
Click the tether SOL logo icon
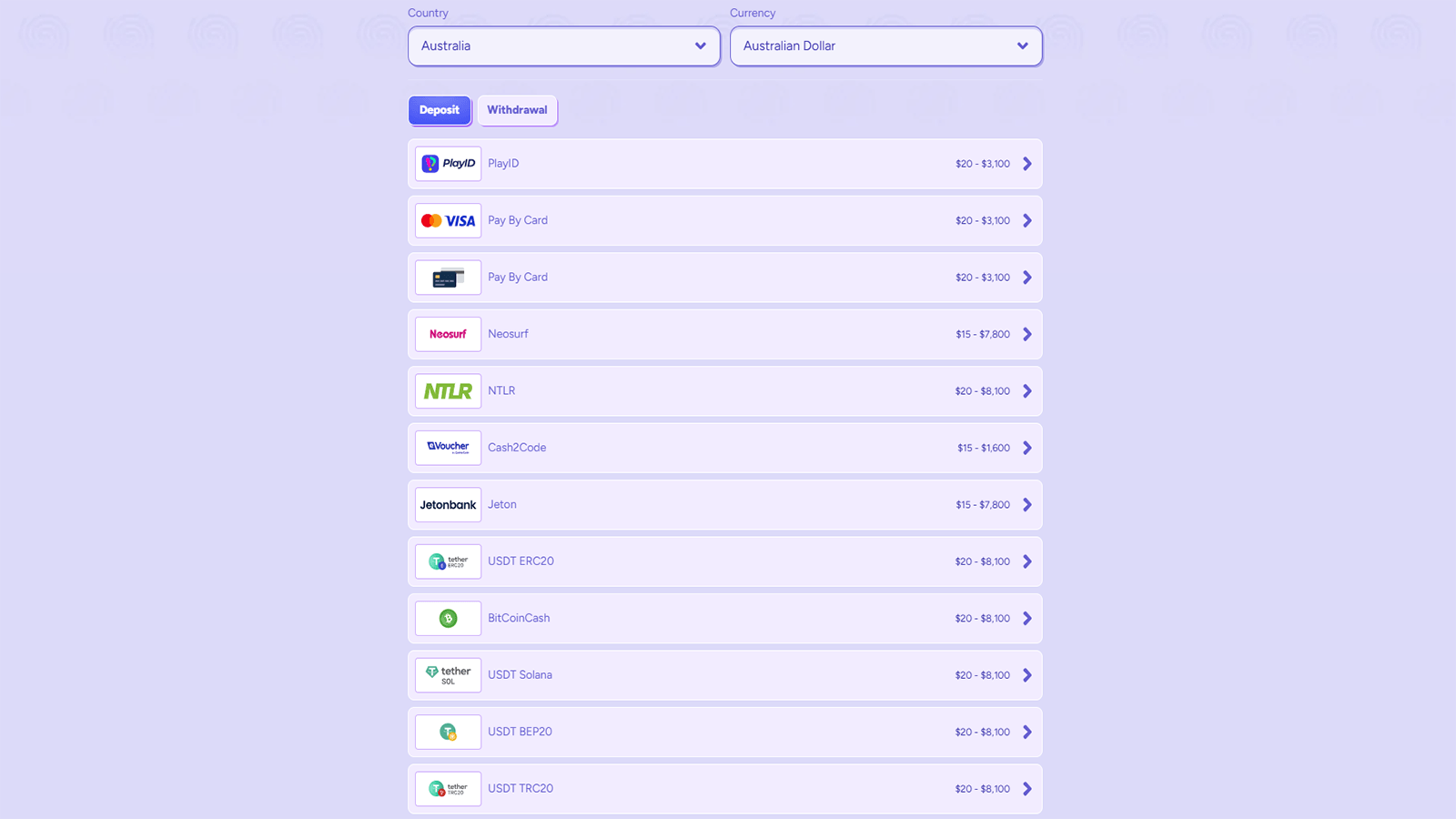click(448, 675)
